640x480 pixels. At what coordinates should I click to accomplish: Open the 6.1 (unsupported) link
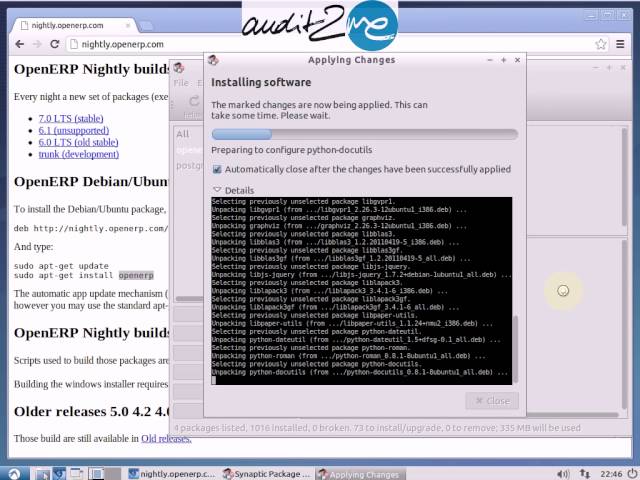point(74,130)
